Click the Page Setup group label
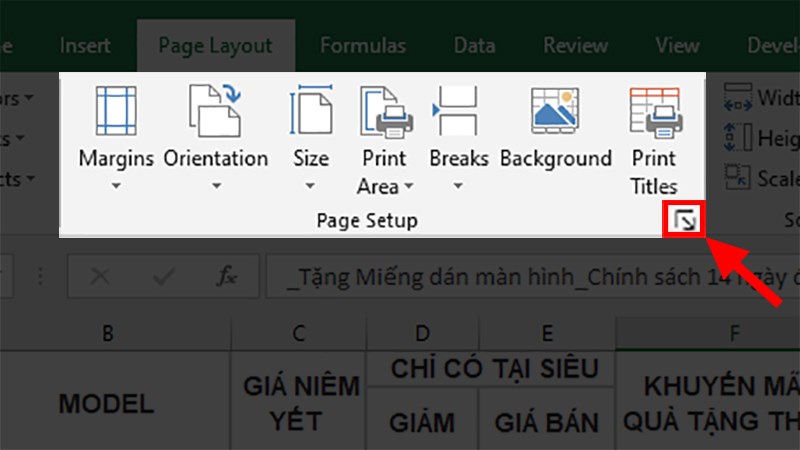Screen dimensions: 800x450 tap(367, 220)
